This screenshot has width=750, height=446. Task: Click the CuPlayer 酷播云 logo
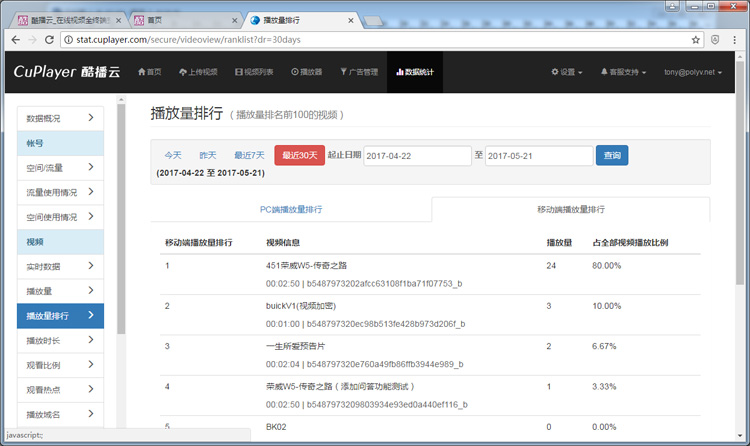pyautogui.click(x=65, y=72)
